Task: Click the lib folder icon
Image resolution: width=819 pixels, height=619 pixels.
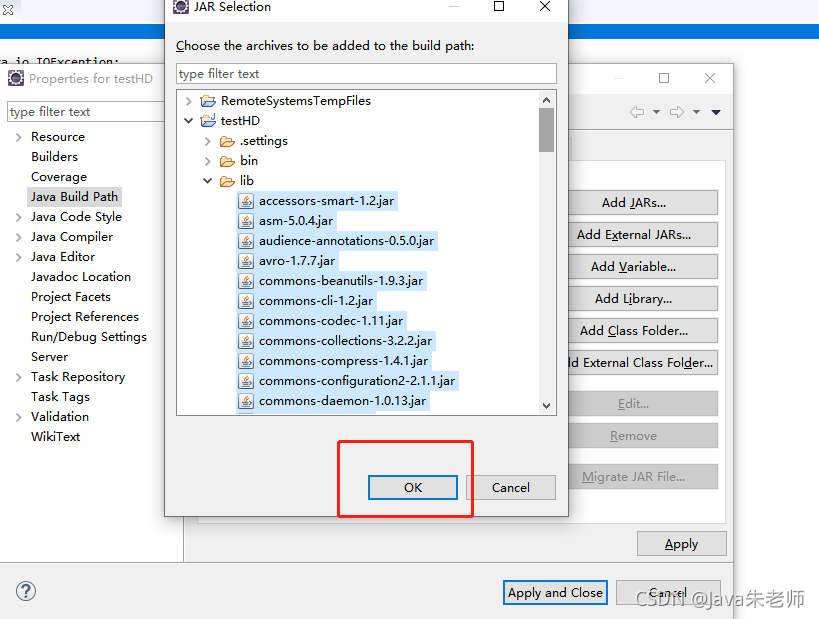Action: [227, 181]
